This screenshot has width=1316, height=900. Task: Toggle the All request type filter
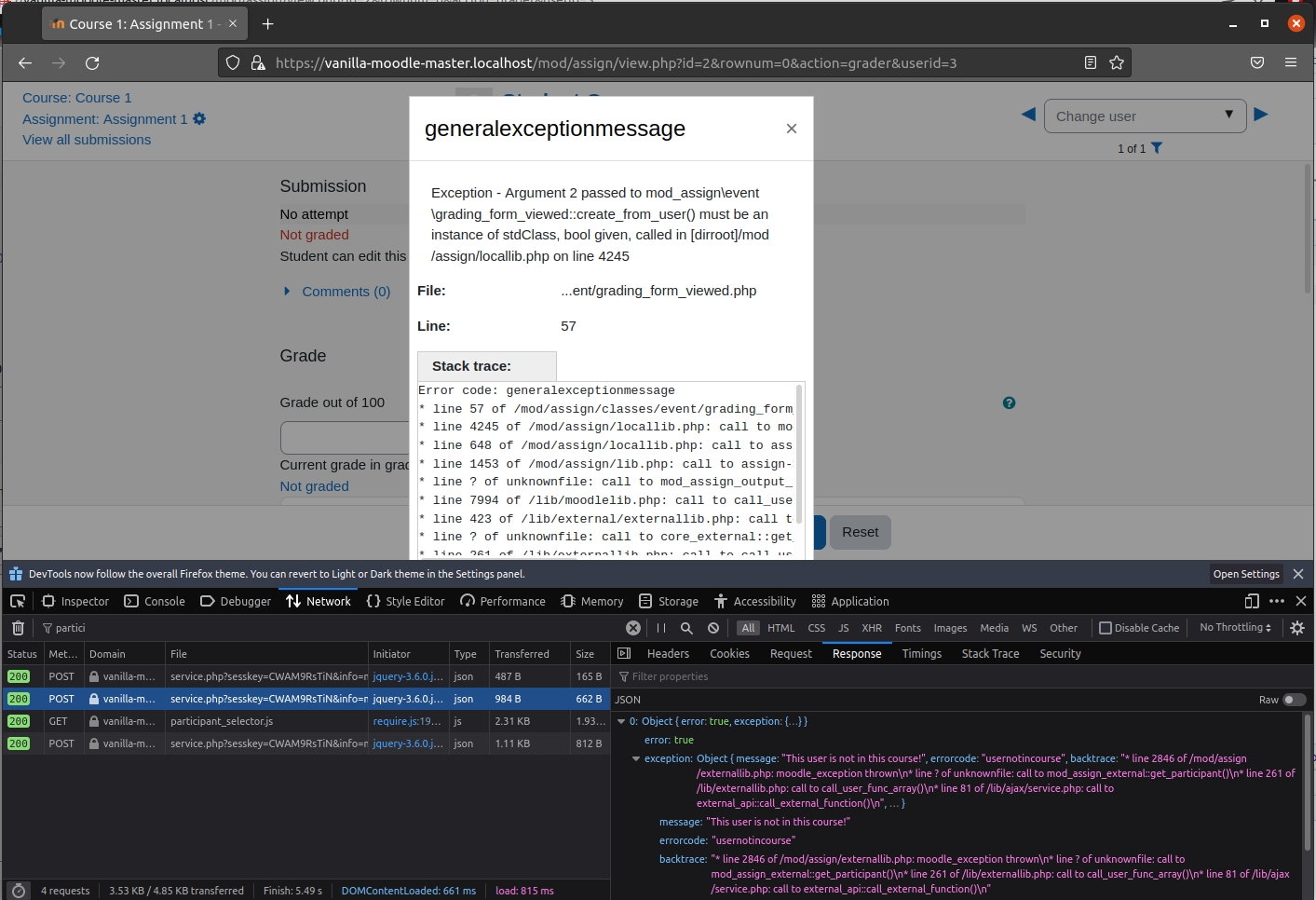(748, 628)
